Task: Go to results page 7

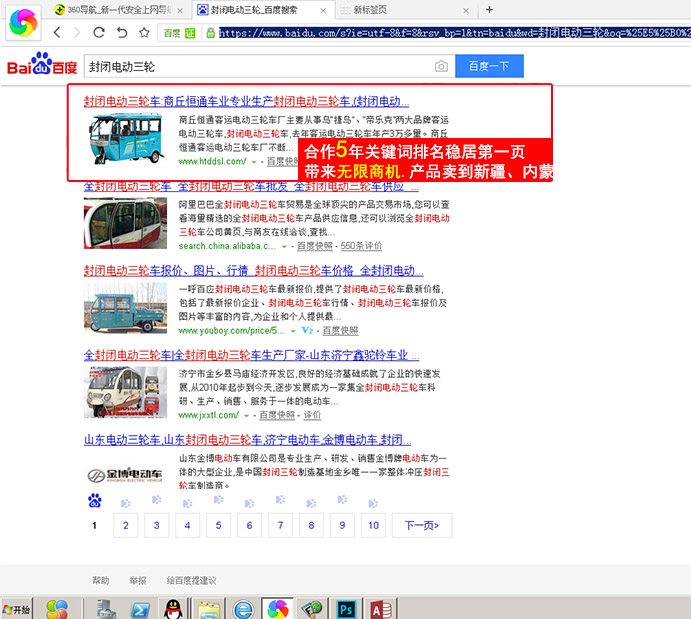Action: pos(280,525)
